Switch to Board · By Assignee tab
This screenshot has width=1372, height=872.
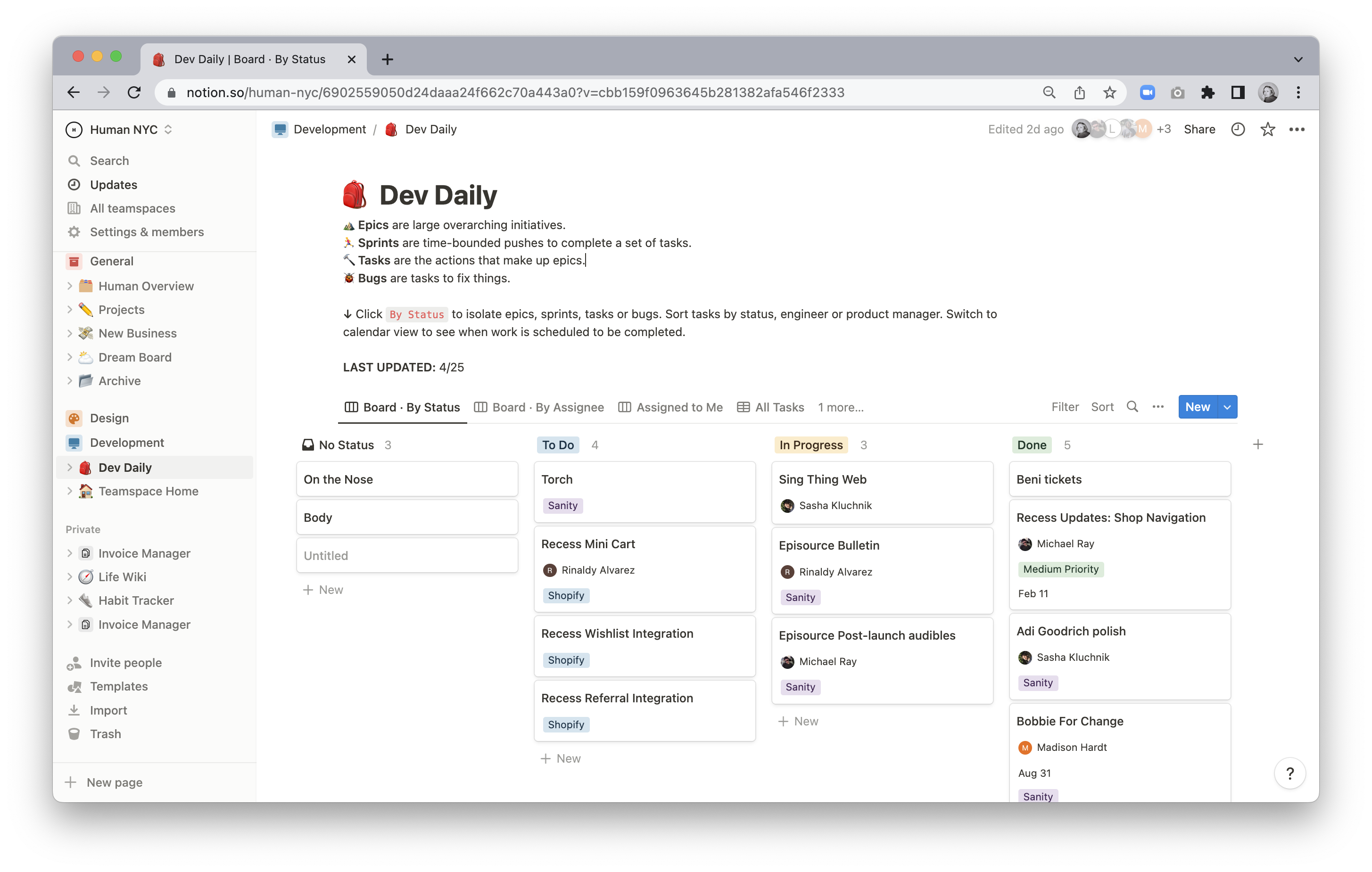(539, 407)
